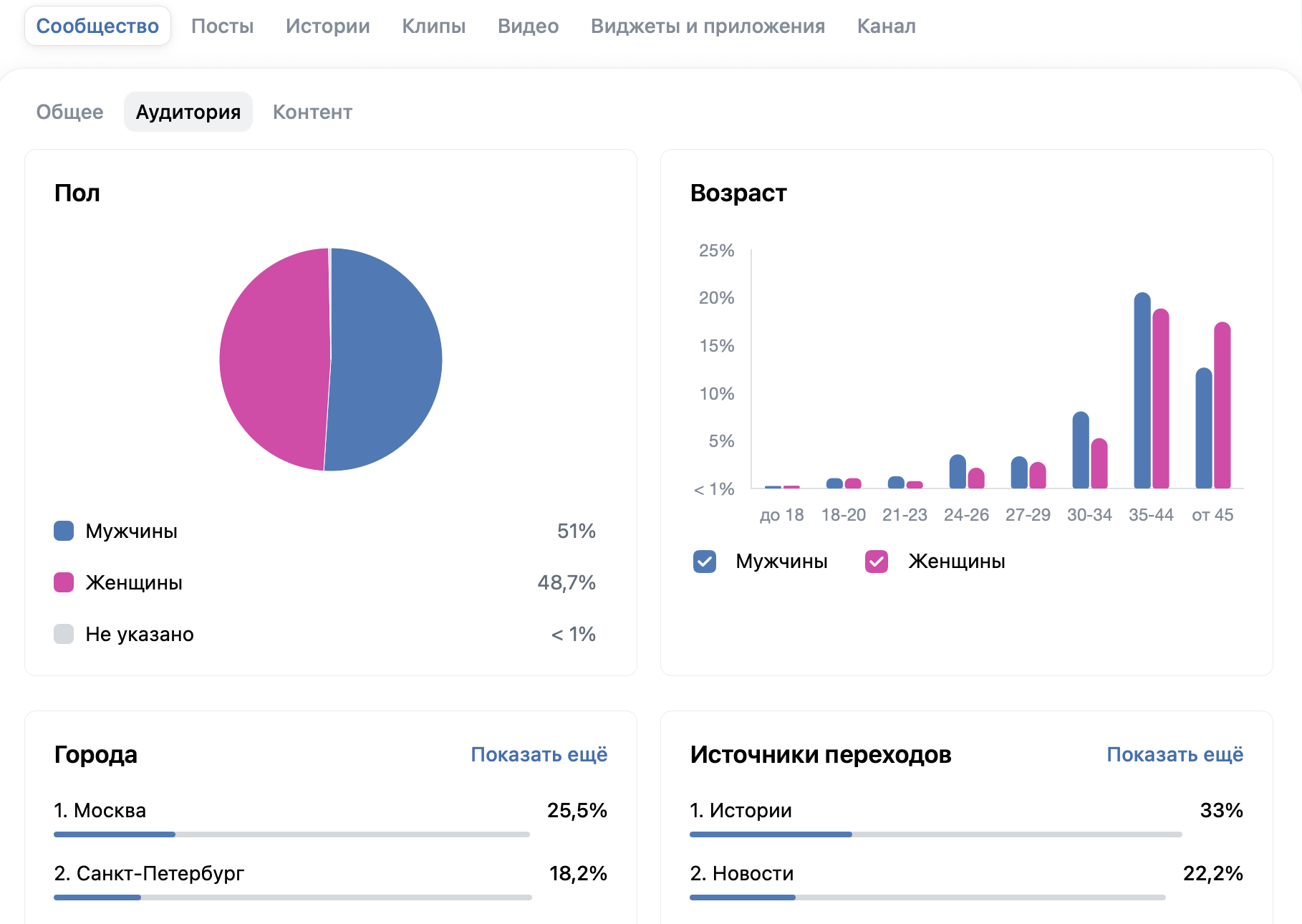Click the 25,5% value for Москва
The image size is (1302, 924).
pos(577,810)
